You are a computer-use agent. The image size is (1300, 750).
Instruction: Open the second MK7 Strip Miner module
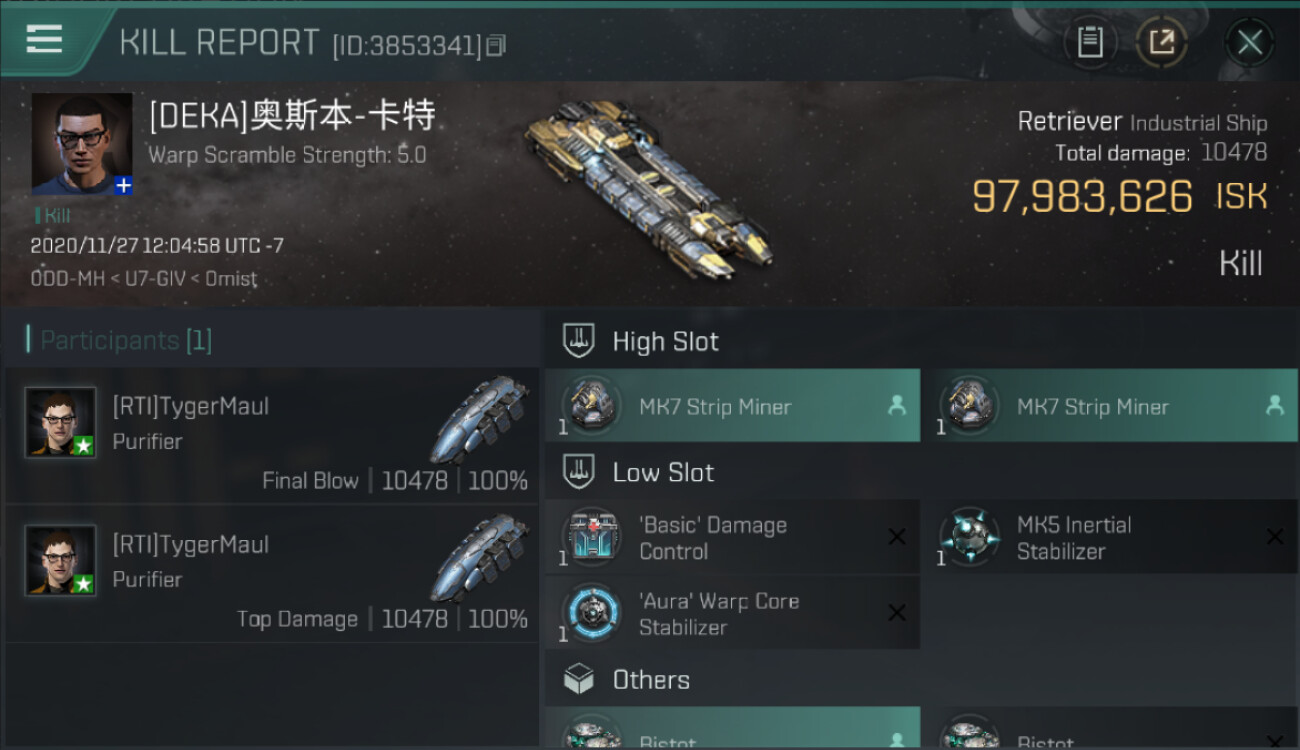pyautogui.click(x=1110, y=406)
